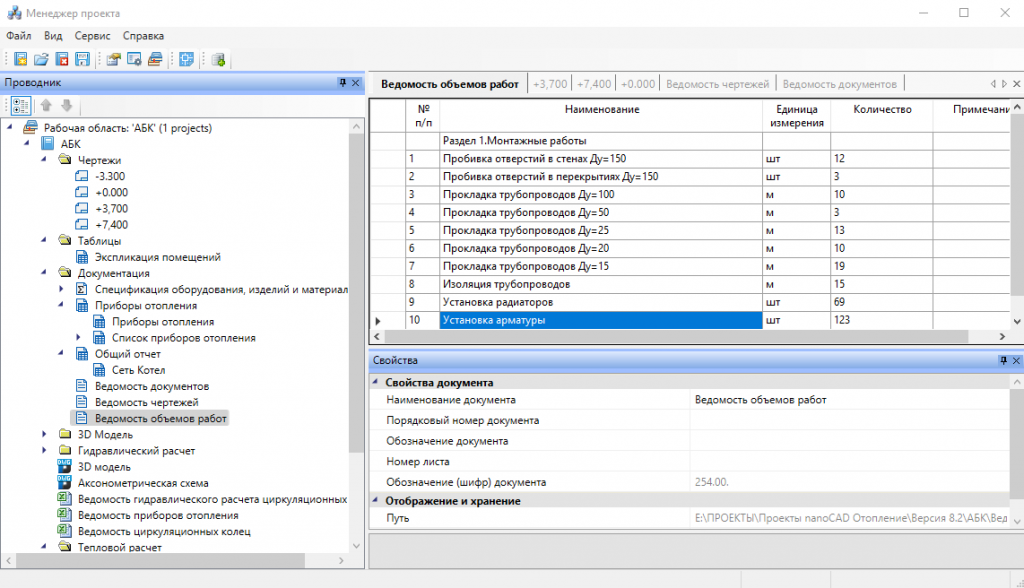Collapse the Документация folder
The image size is (1024, 588).
tap(44, 272)
